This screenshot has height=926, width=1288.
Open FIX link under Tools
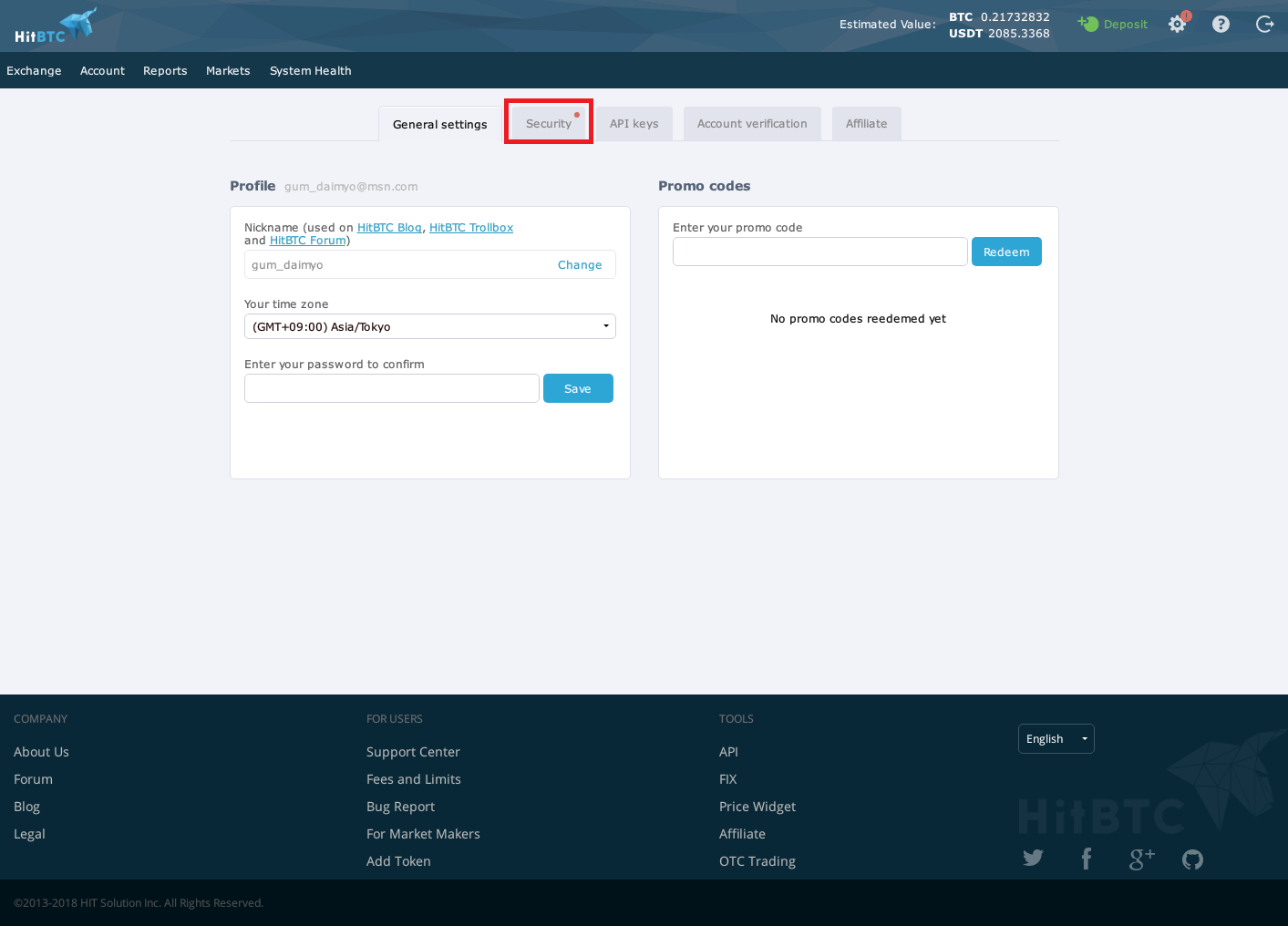[727, 779]
